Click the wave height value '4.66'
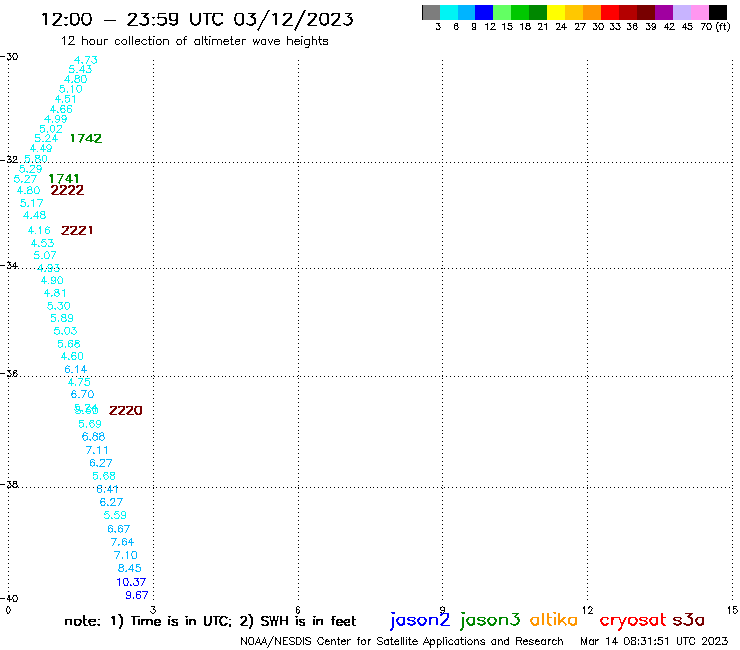The image size is (740, 650). coord(61,109)
